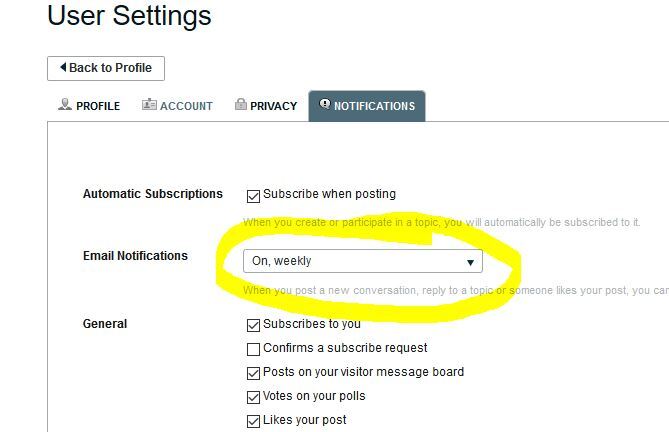Toggle Subscribe when posting checkbox
Image resolution: width=669 pixels, height=432 pixels.
click(x=253, y=196)
